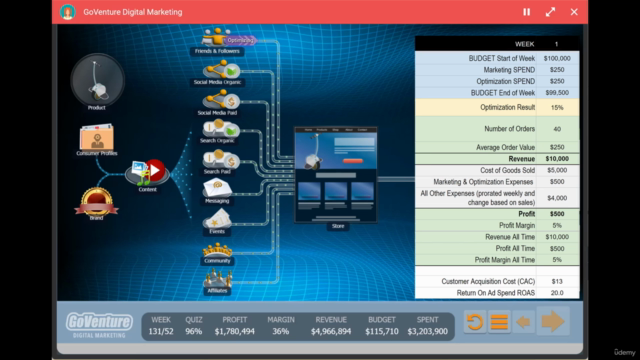This screenshot has width=640, height=360.
Task: Open the orange menu list button
Action: click(x=499, y=322)
